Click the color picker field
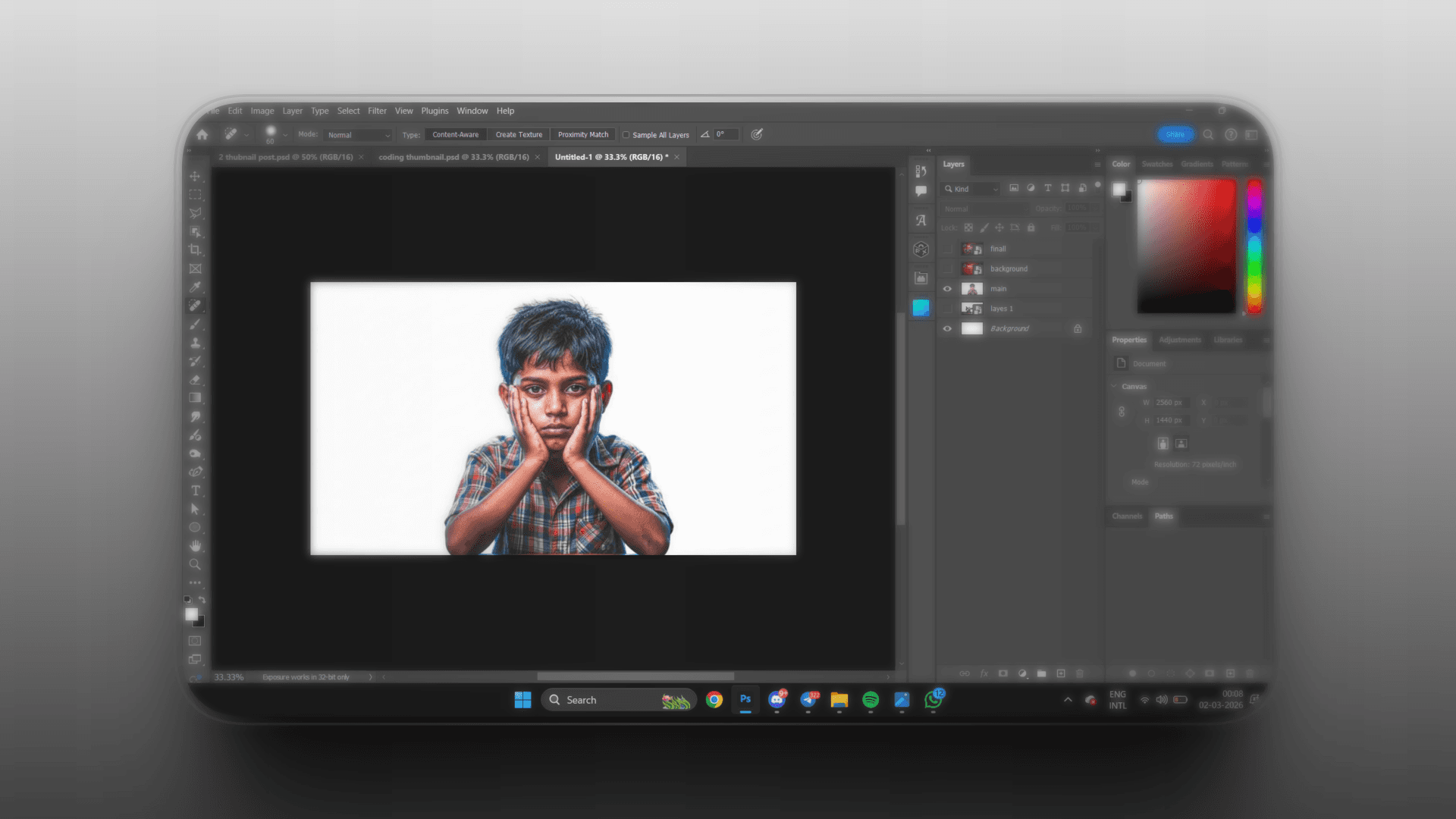Viewport: 1456px width, 819px height. (1186, 246)
